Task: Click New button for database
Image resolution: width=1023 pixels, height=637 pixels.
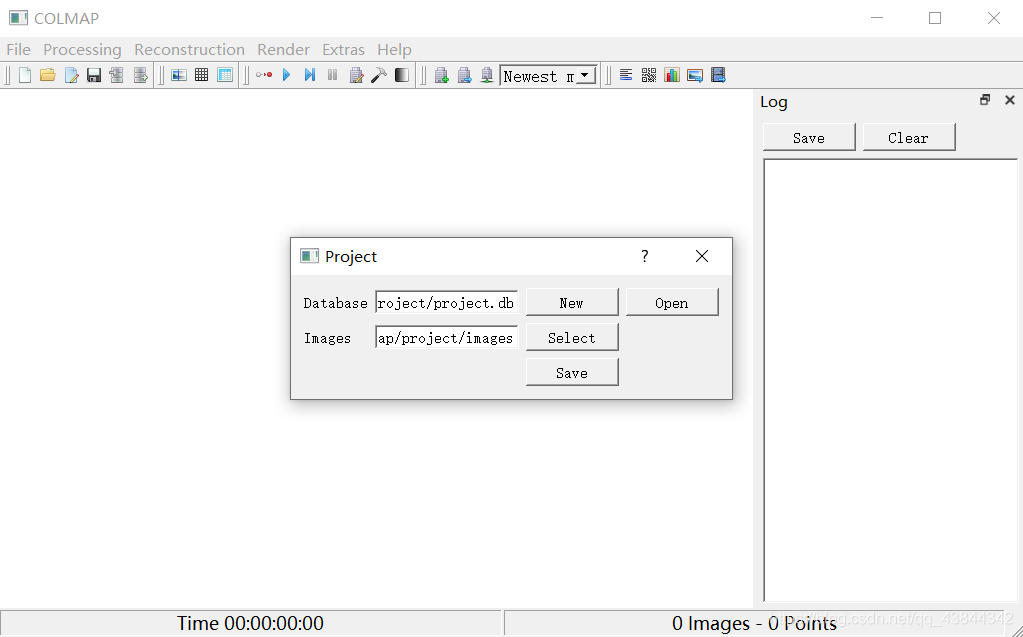Action: (572, 302)
